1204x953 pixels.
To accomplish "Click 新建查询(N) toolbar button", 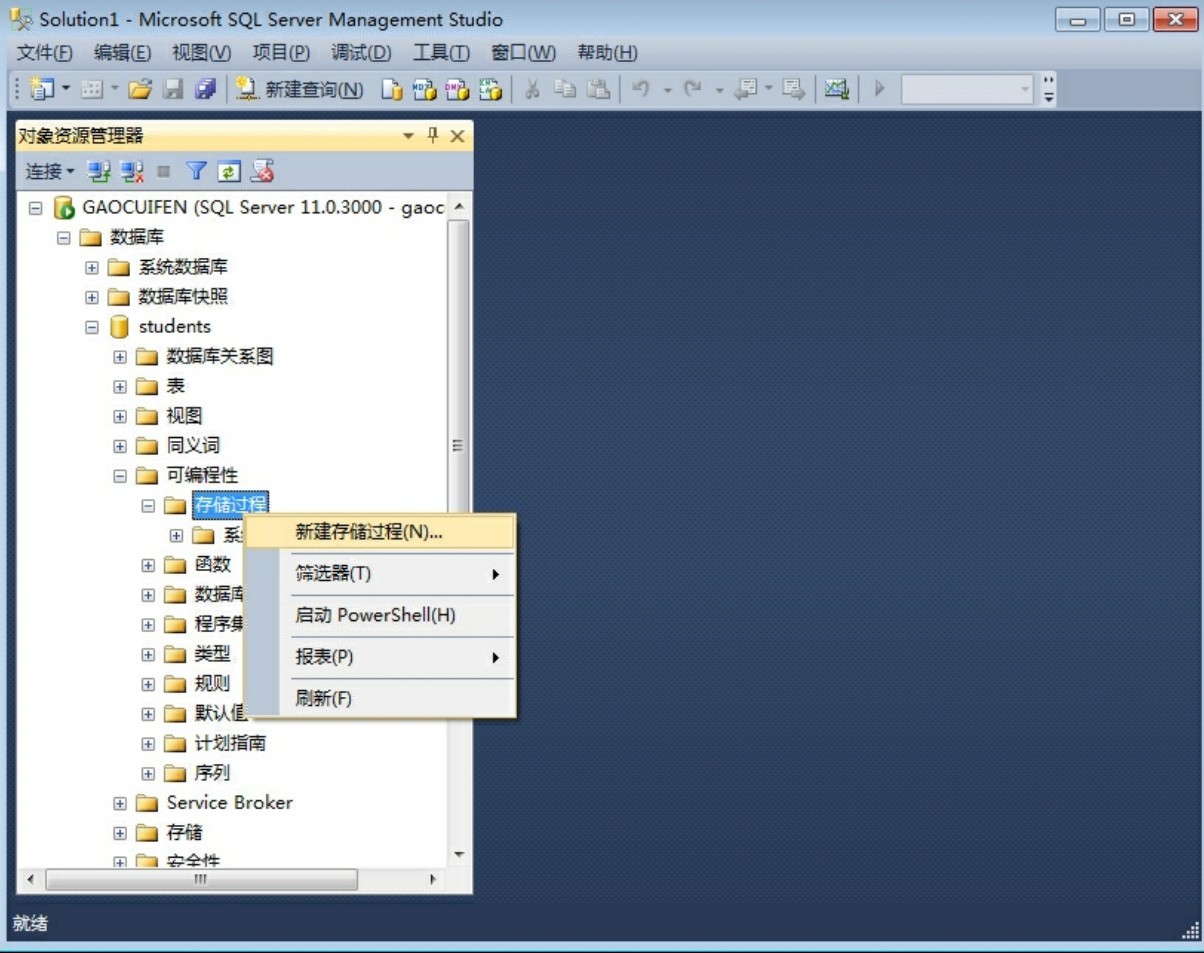I will [x=299, y=89].
